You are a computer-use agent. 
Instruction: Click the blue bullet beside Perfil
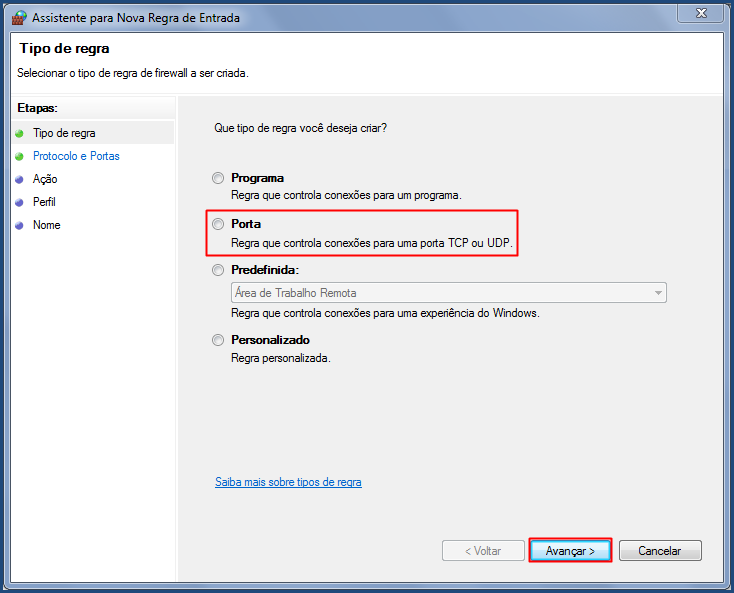[19, 202]
